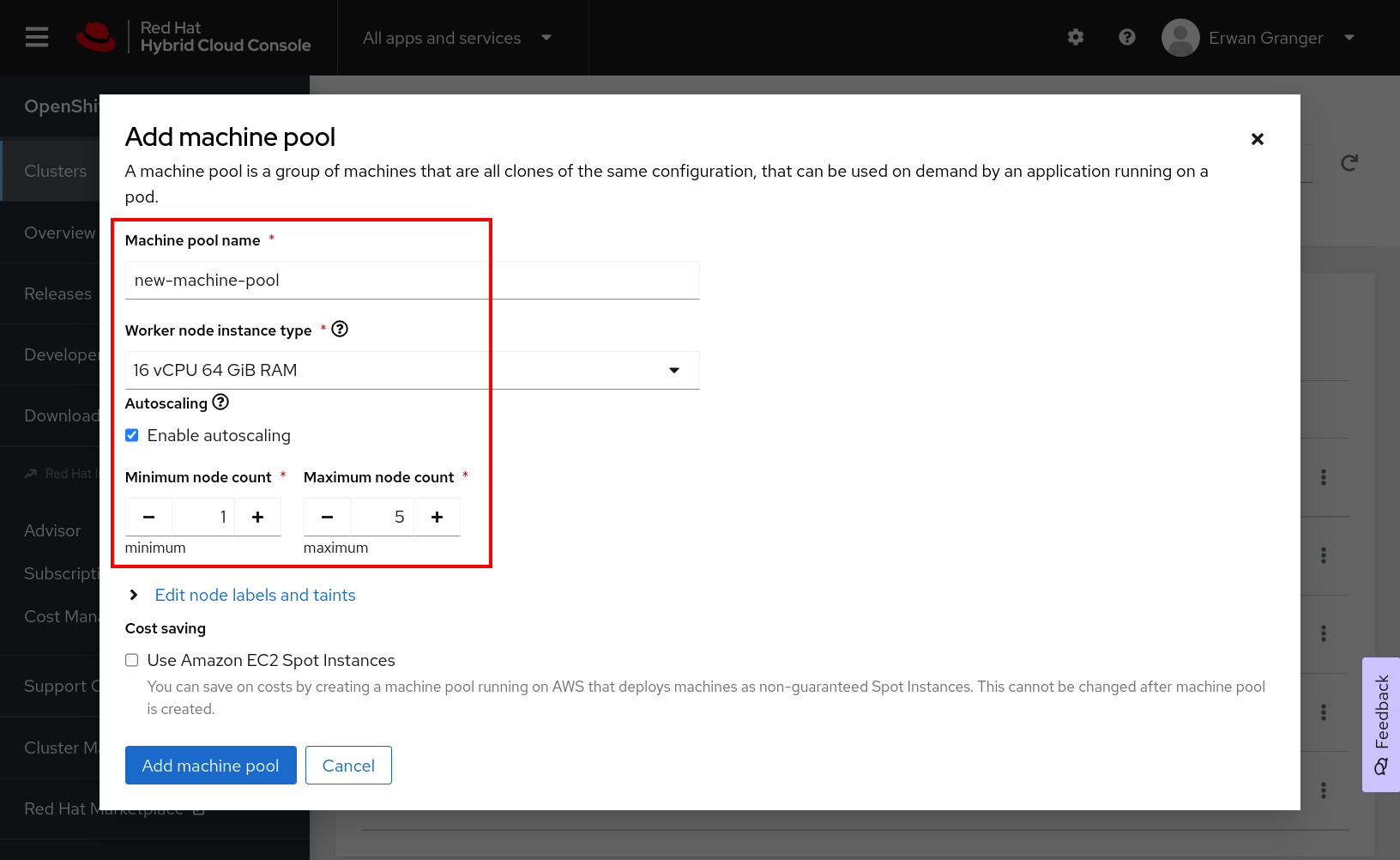This screenshot has width=1400, height=860.
Task: Open help from the question mark icon
Action: click(x=1126, y=37)
